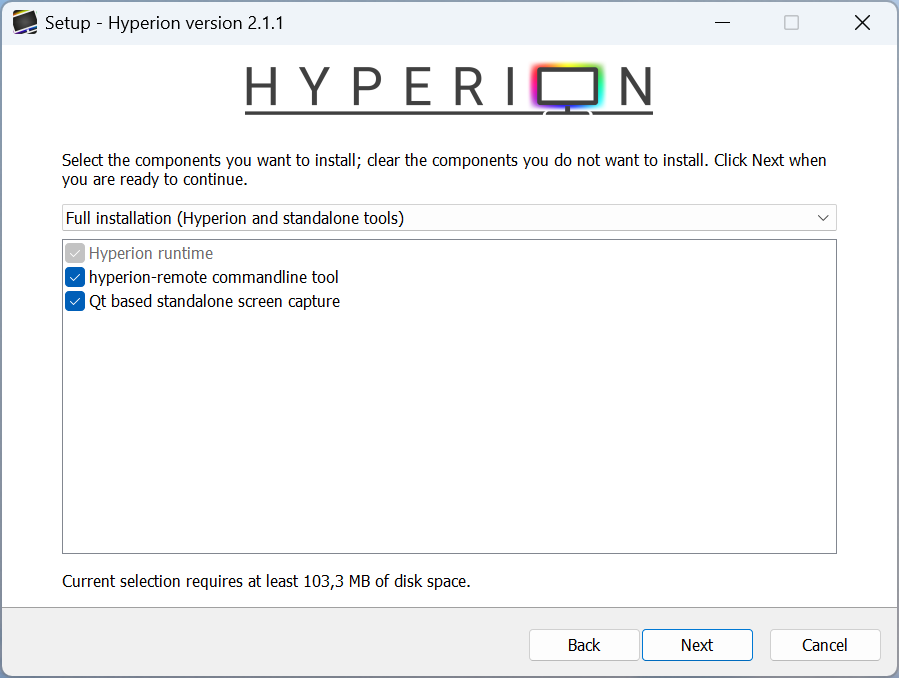
Task: Click the 'Hyperion runtime' component label
Action: (x=151, y=254)
